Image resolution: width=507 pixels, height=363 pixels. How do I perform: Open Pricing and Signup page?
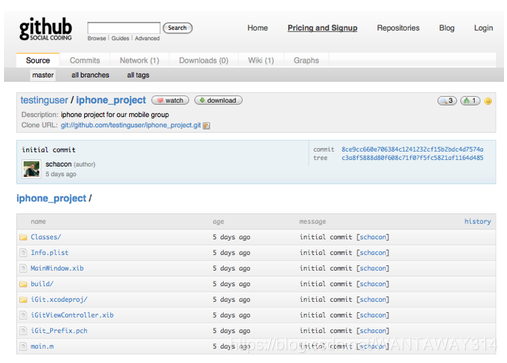(x=322, y=28)
